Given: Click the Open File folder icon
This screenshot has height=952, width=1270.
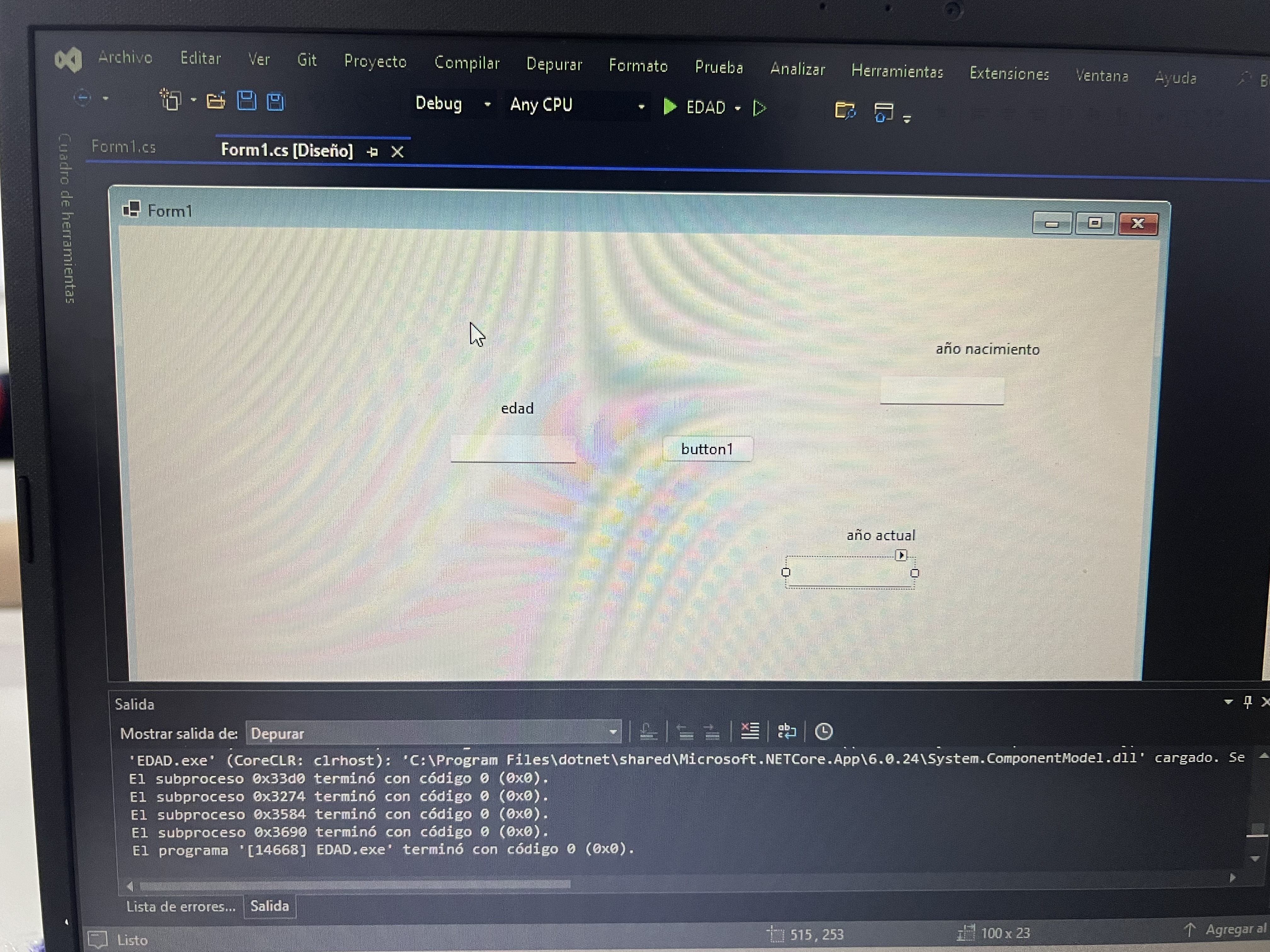Looking at the screenshot, I should 216,101.
